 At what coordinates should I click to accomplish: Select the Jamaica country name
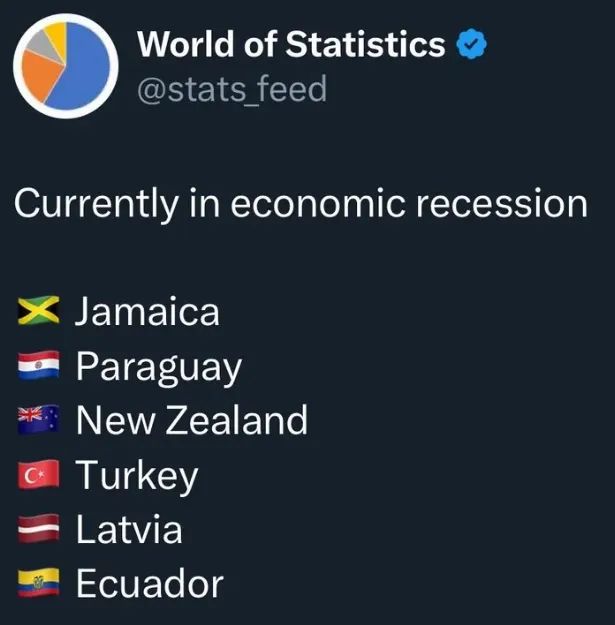[148, 312]
